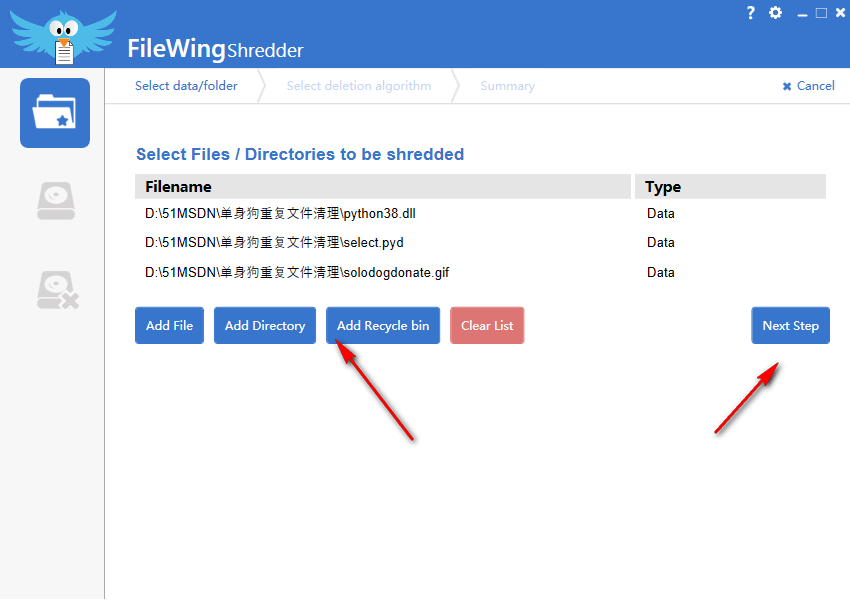
Task: Select the sidebar drive icon with X
Action: pyautogui.click(x=56, y=289)
